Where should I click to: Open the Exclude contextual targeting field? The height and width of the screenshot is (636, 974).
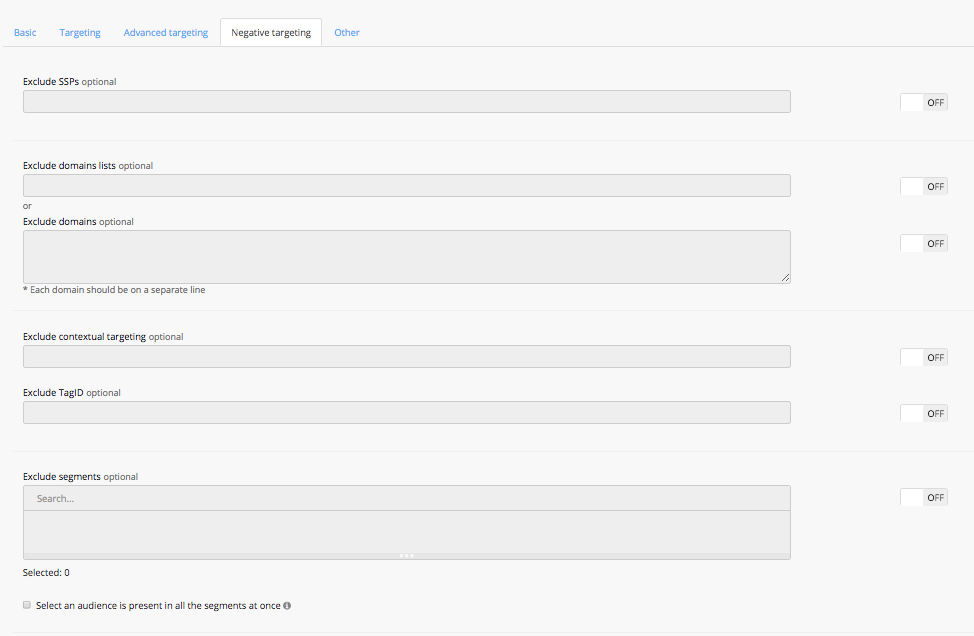pyautogui.click(x=406, y=357)
